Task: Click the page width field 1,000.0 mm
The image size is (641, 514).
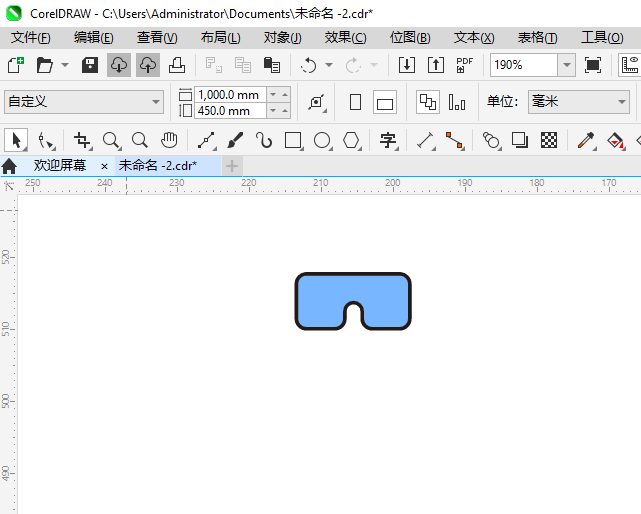Action: (x=231, y=95)
